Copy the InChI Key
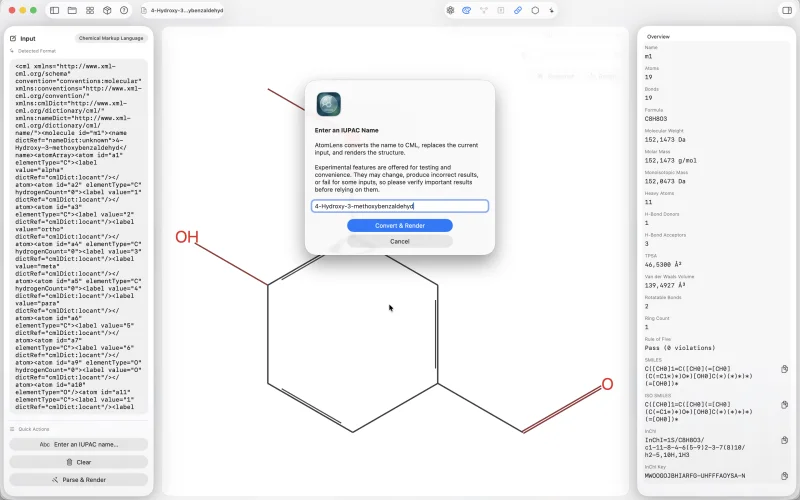Screen dimensions: 800x500 click(x=784, y=476)
